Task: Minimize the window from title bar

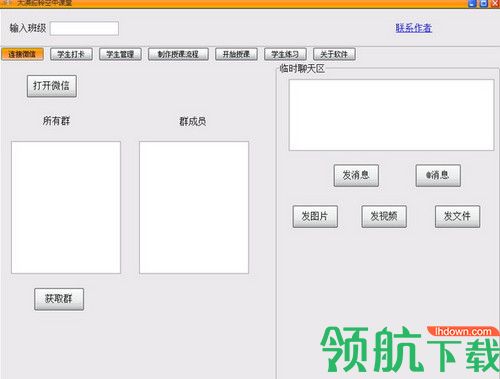Action: click(473, 3)
